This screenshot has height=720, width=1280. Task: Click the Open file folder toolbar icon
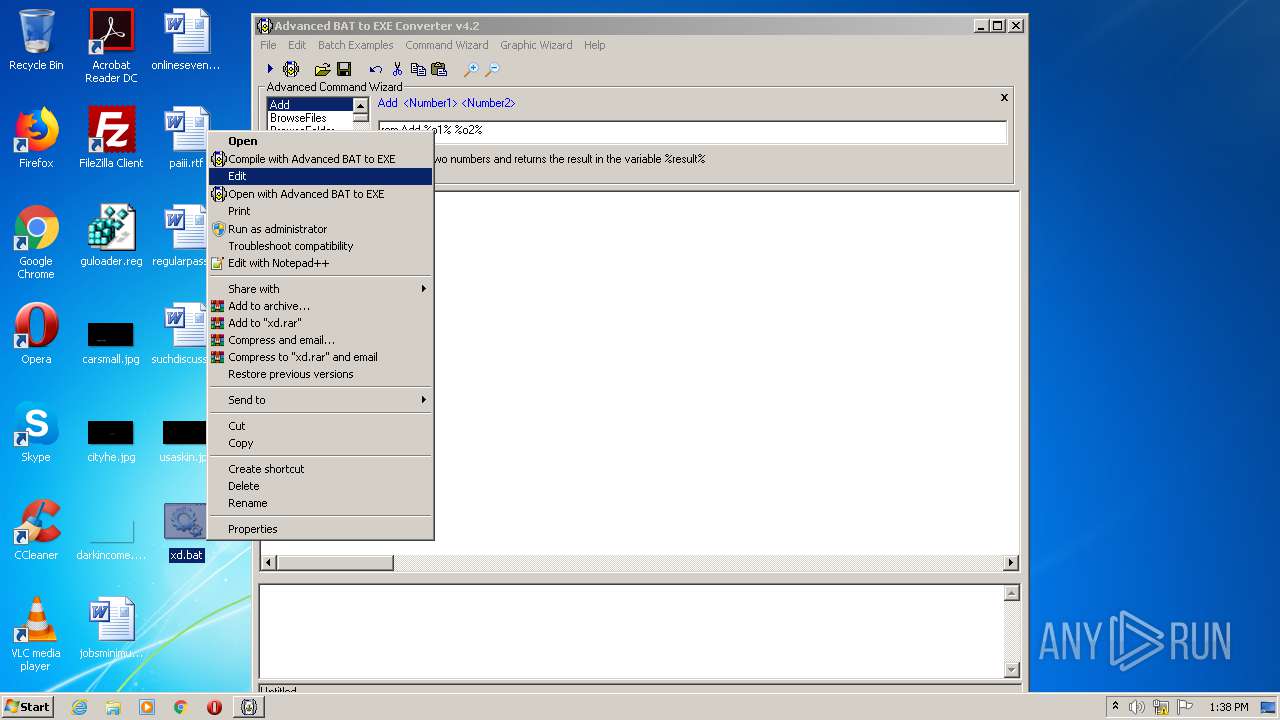[x=322, y=69]
